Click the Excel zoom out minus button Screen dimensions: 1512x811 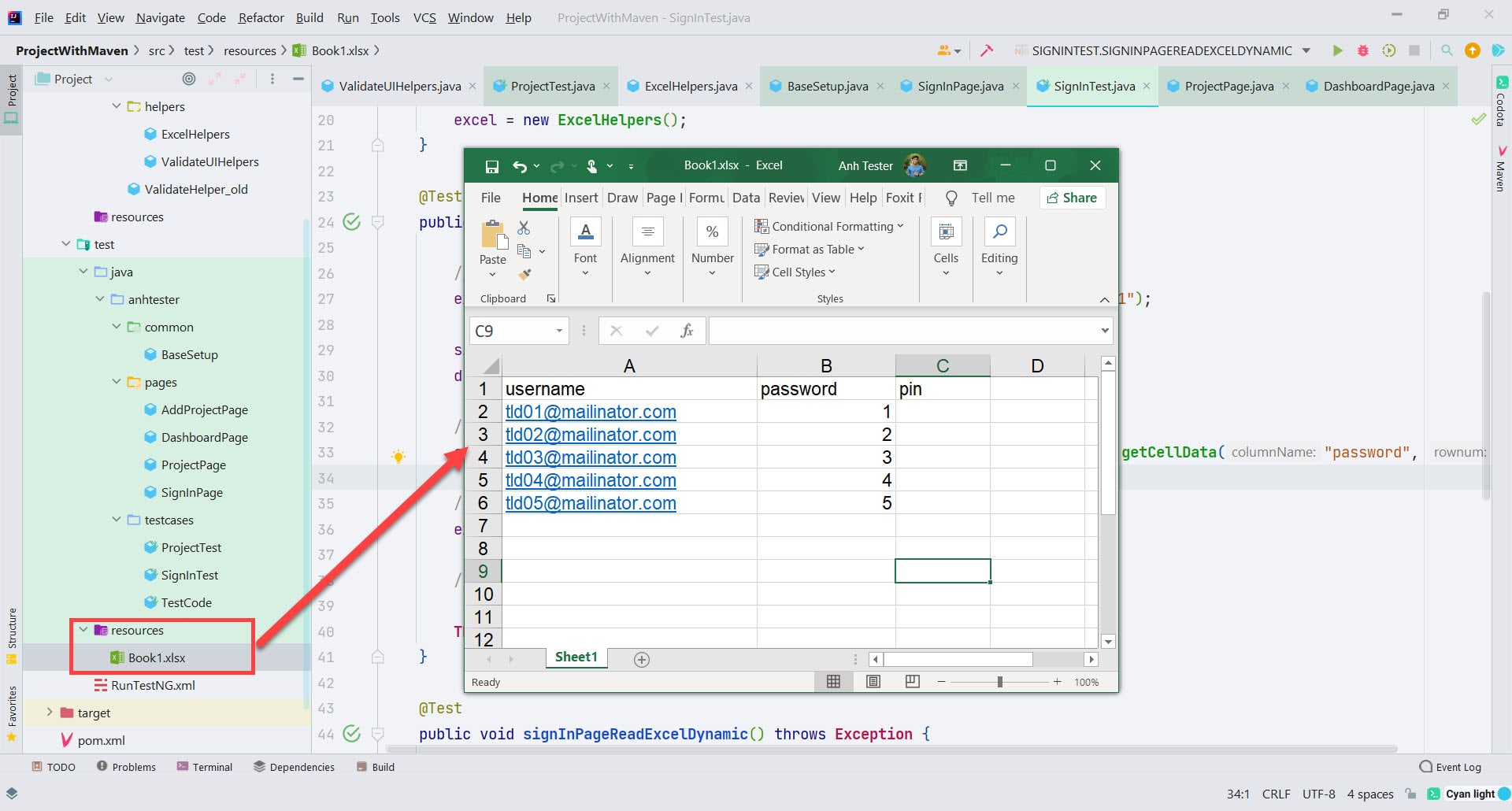pos(941,682)
